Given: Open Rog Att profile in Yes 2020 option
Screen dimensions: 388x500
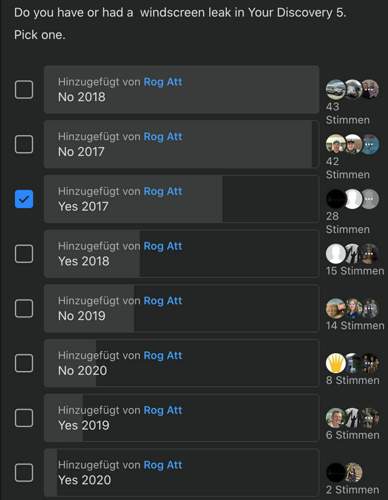Looking at the screenshot, I should point(163,465).
